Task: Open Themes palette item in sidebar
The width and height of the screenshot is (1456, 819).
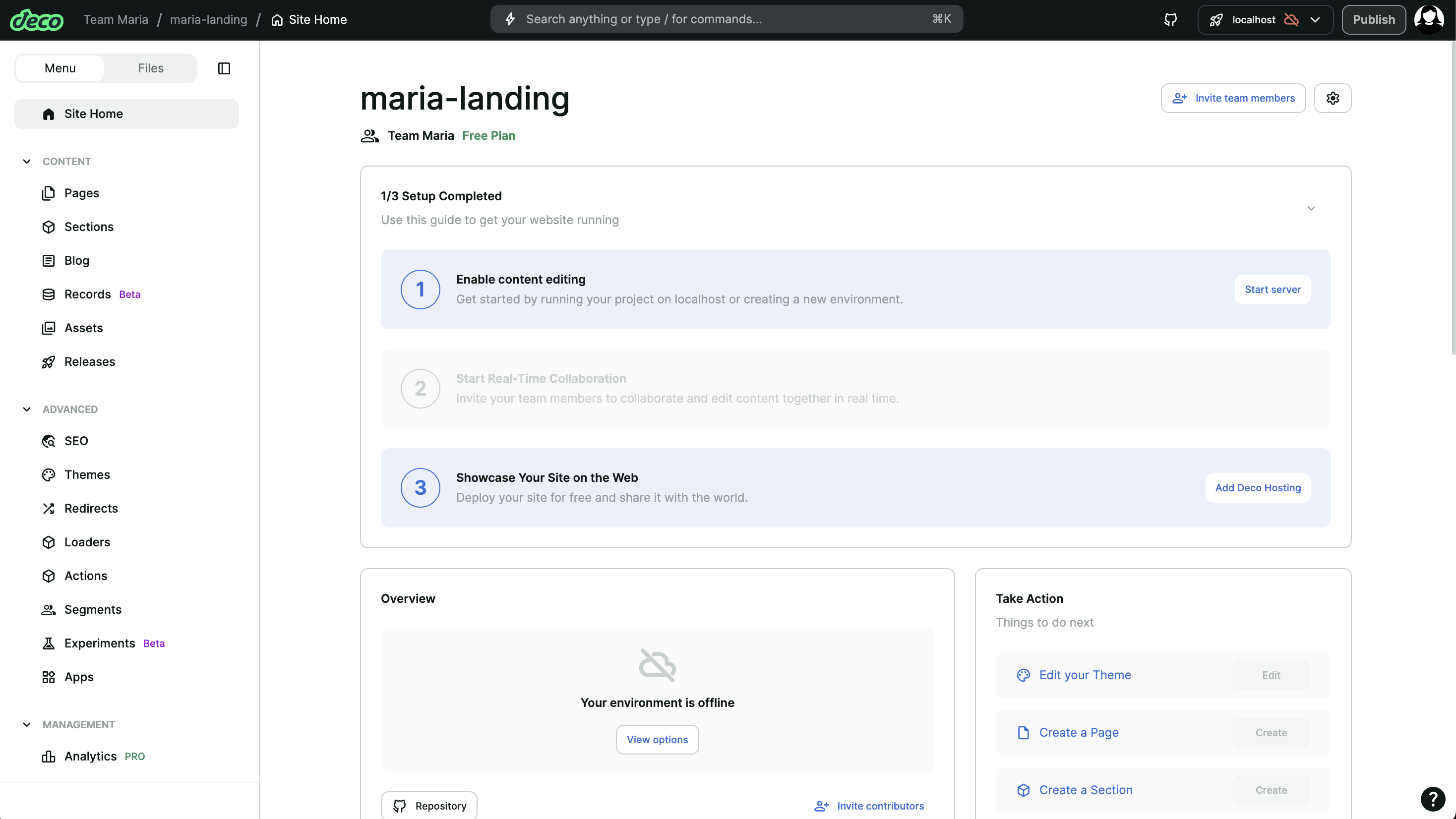Action: coord(87,474)
